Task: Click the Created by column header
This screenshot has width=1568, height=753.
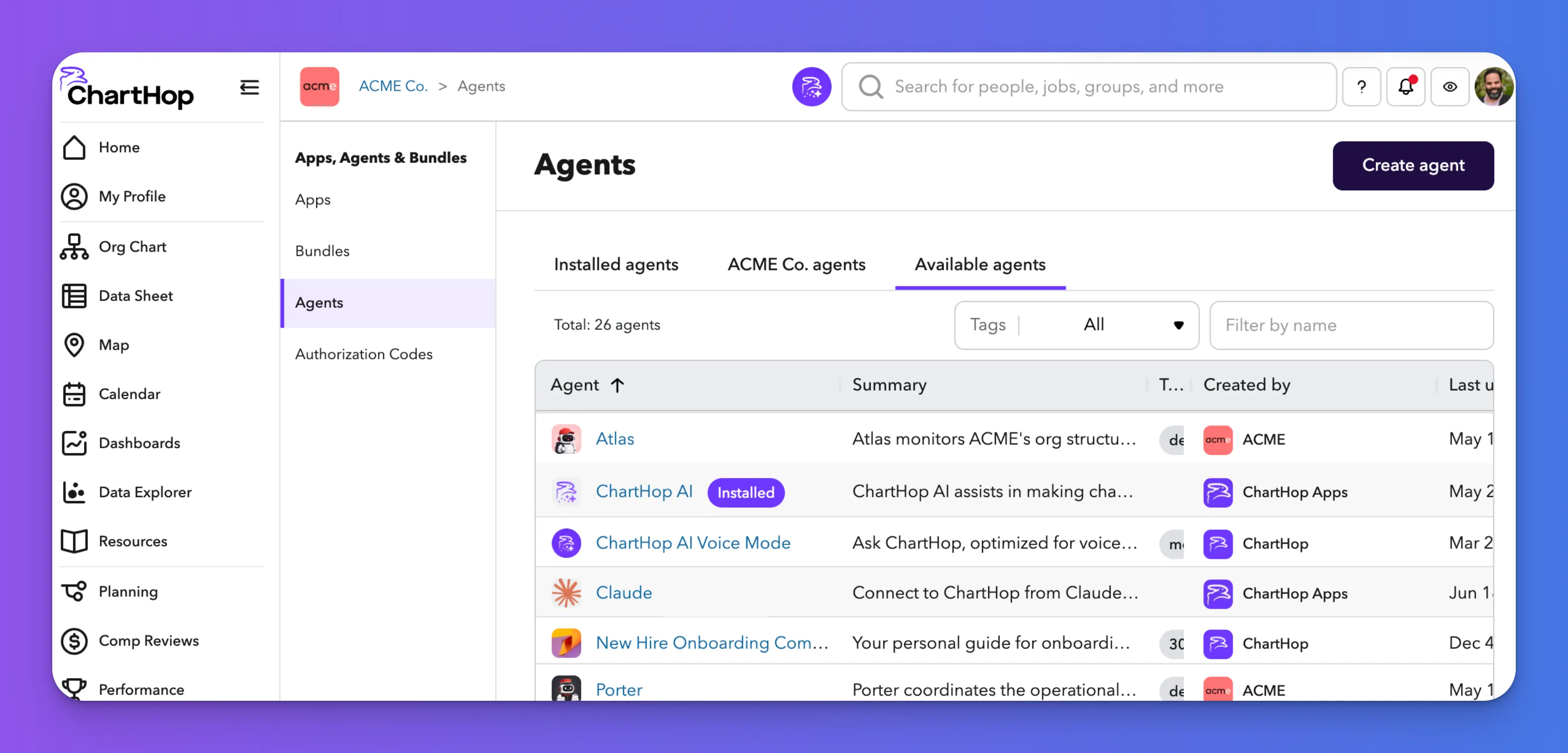Action: point(1247,385)
